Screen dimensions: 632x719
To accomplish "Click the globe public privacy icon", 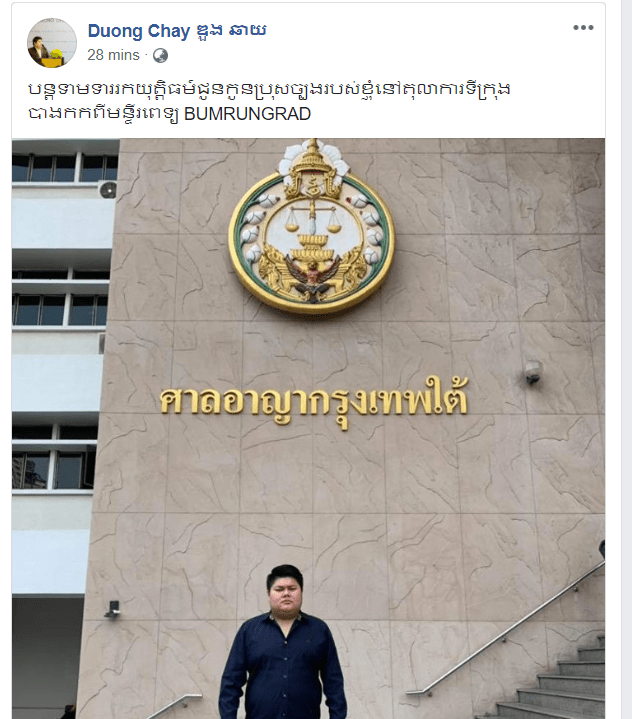I will coord(160,55).
